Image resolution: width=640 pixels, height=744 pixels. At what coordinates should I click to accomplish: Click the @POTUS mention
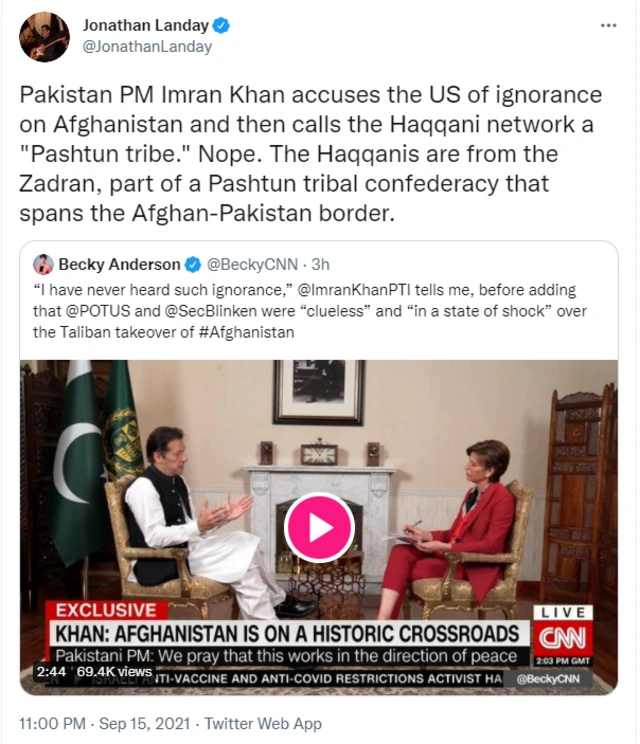pyautogui.click(x=97, y=311)
